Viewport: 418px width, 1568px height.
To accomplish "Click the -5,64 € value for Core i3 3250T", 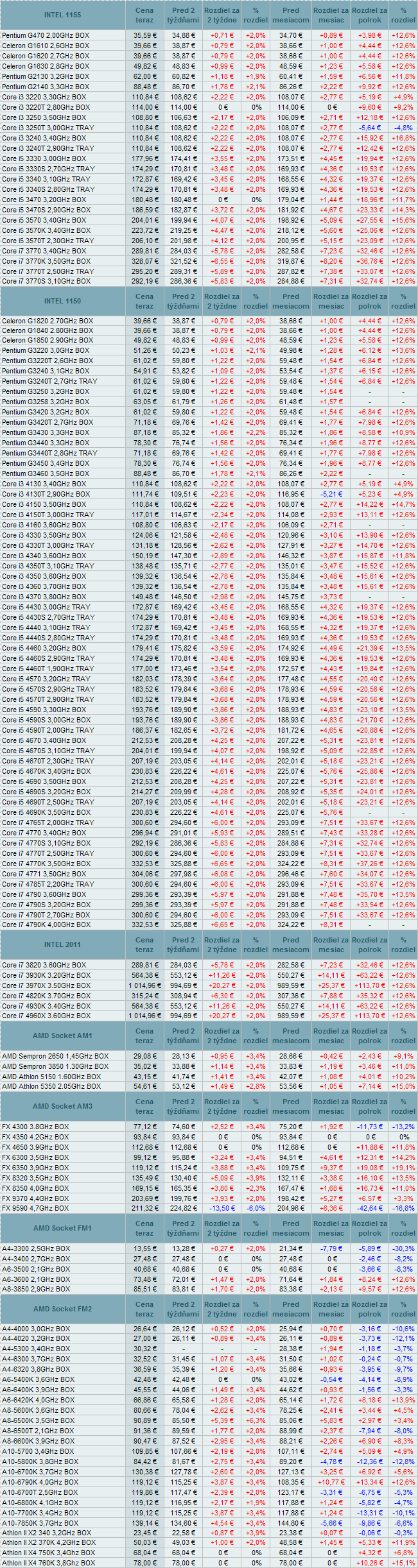I will 369,128.
